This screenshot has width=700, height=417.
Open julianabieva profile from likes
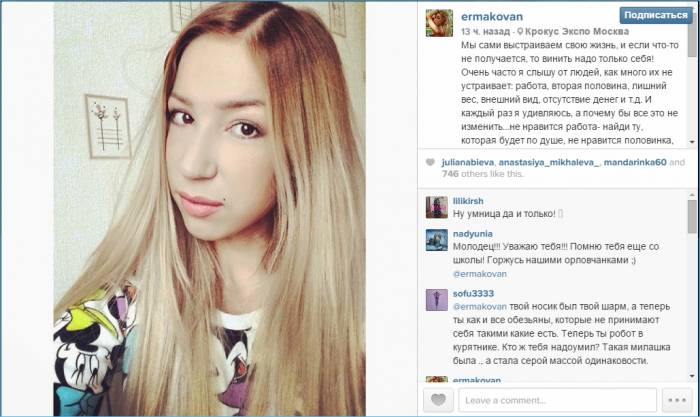coord(467,162)
